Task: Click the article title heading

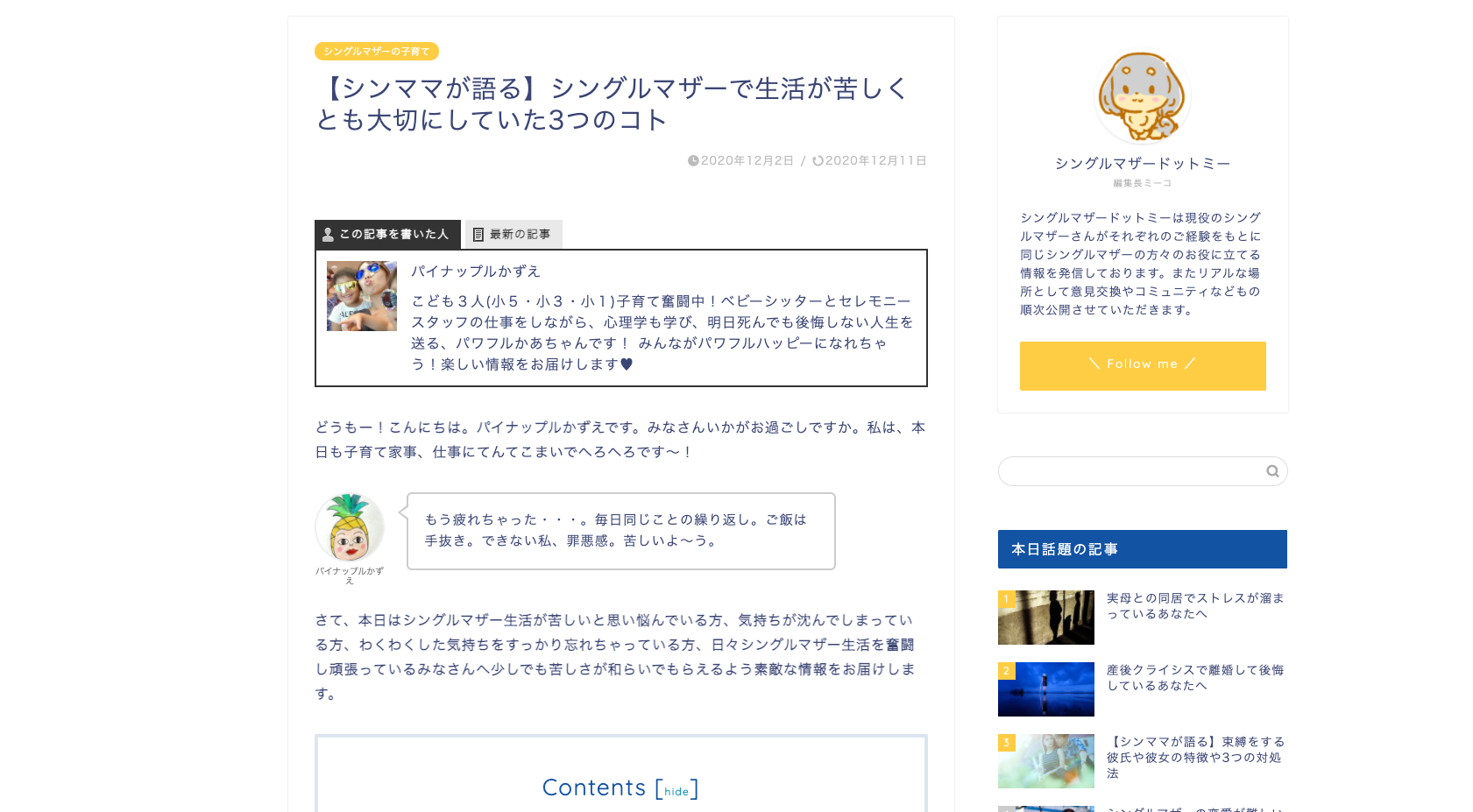Action: point(613,103)
